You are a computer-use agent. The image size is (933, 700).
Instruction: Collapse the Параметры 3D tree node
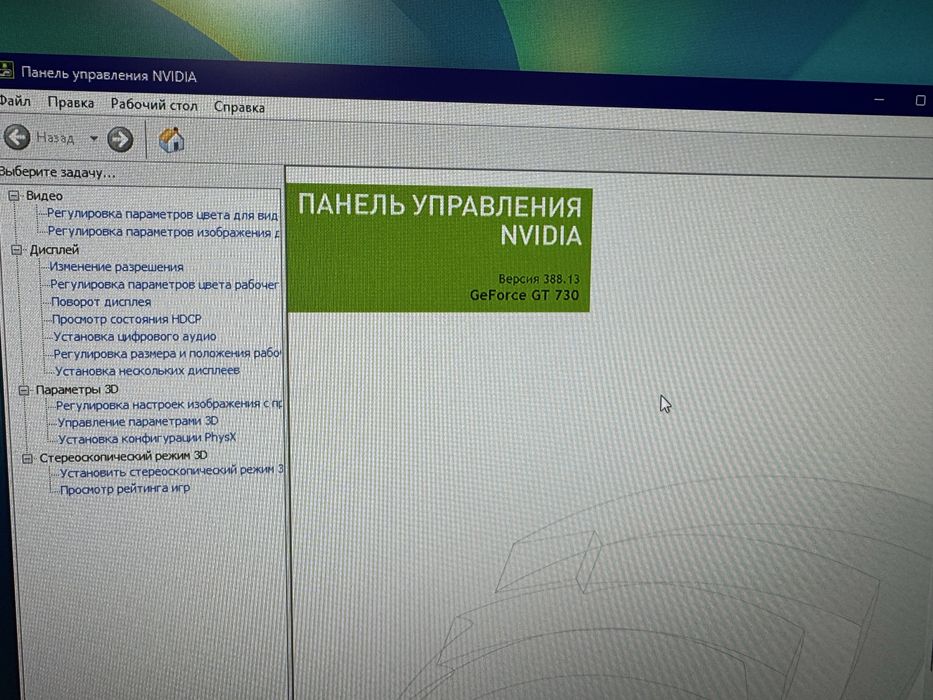[x=24, y=390]
